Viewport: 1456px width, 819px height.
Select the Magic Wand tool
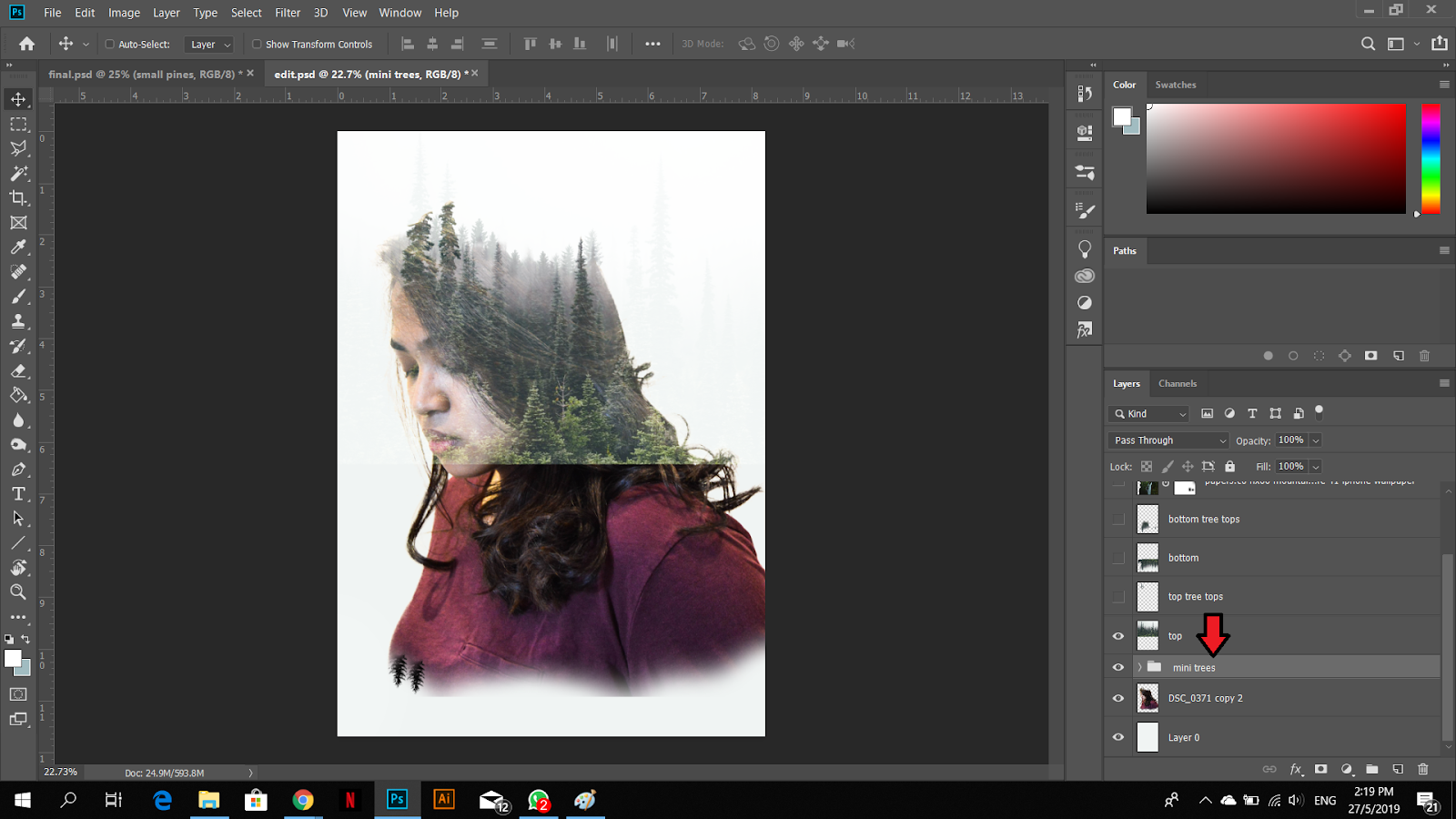[18, 173]
